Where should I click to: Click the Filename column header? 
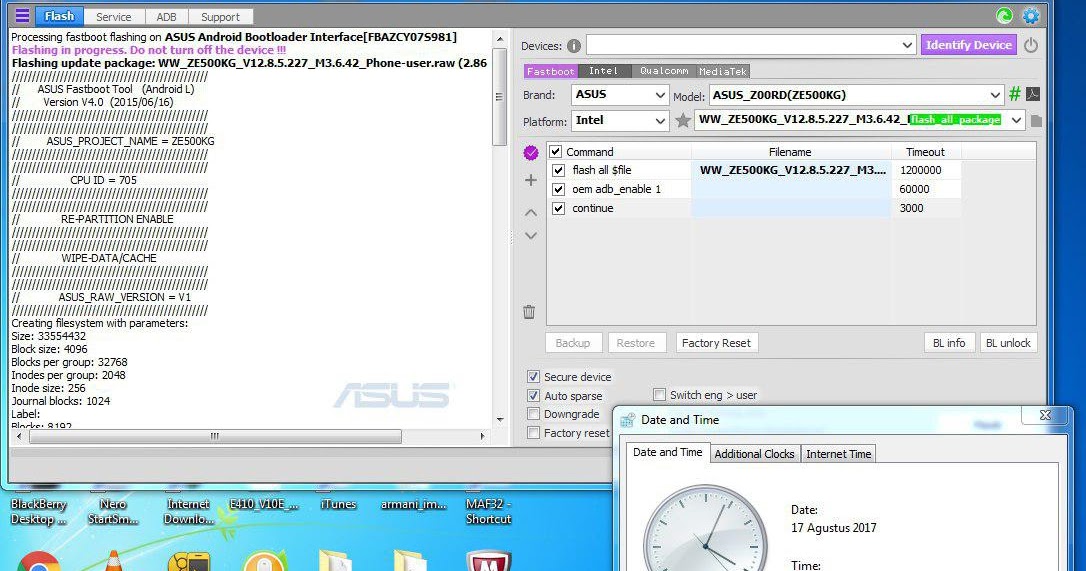(790, 152)
